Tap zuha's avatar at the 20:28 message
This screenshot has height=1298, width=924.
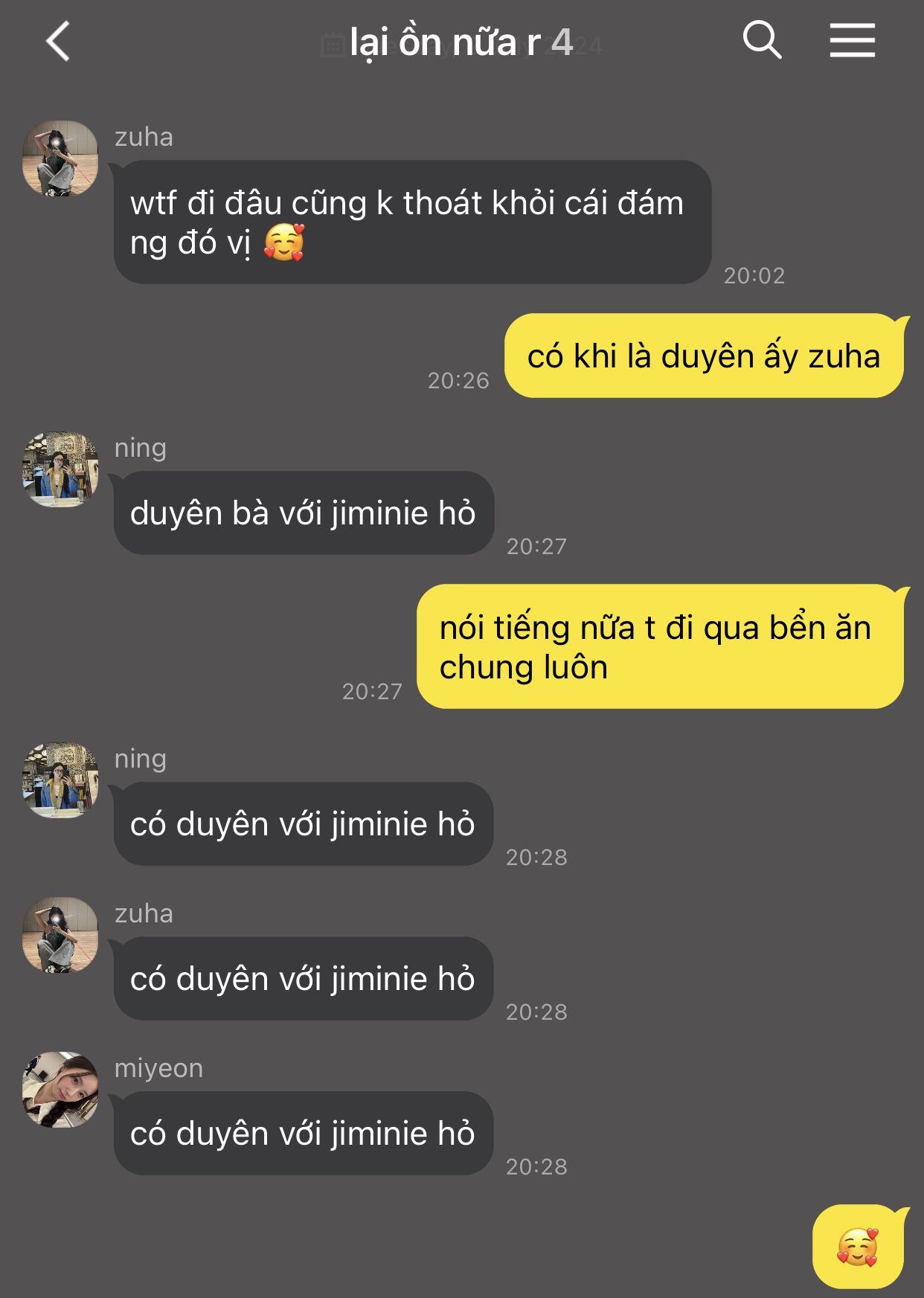point(60,935)
